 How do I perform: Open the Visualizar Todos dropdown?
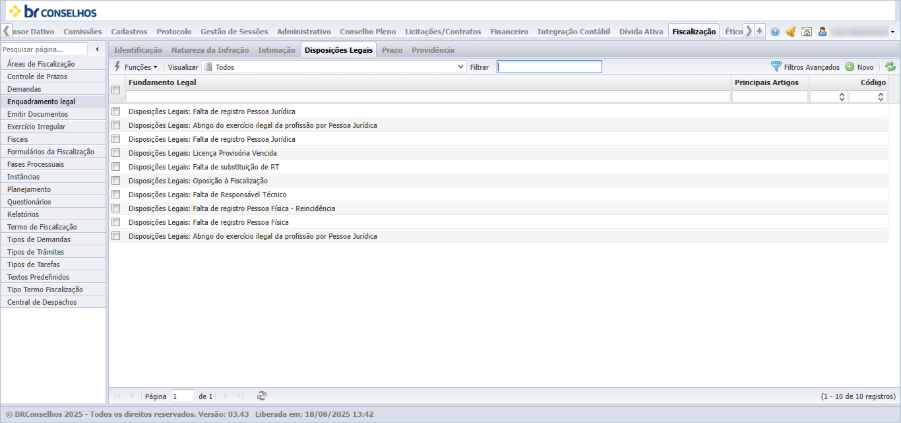click(x=460, y=67)
